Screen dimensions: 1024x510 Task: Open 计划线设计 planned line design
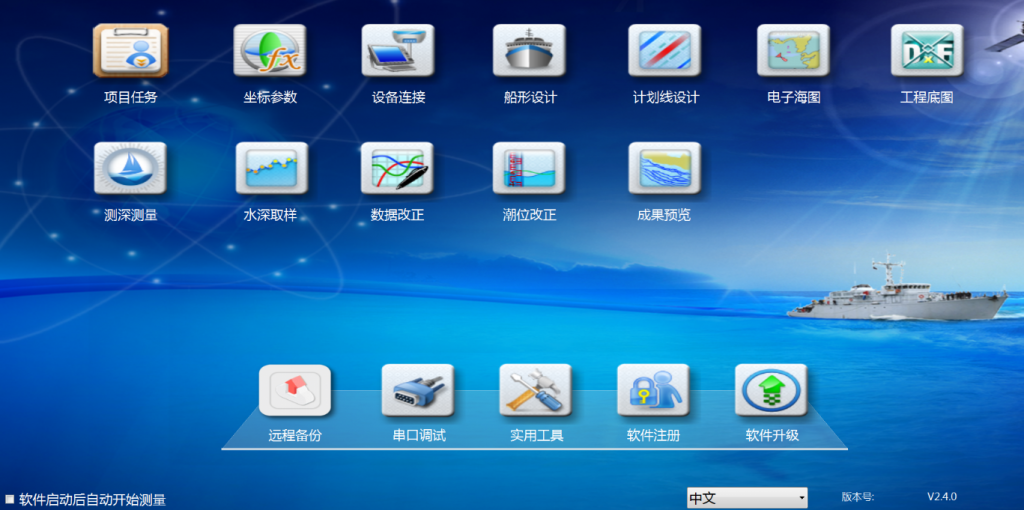[665, 51]
